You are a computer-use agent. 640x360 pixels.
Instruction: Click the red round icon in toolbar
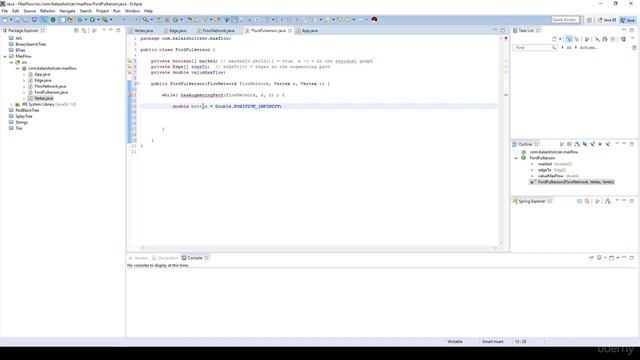pos(374,20)
